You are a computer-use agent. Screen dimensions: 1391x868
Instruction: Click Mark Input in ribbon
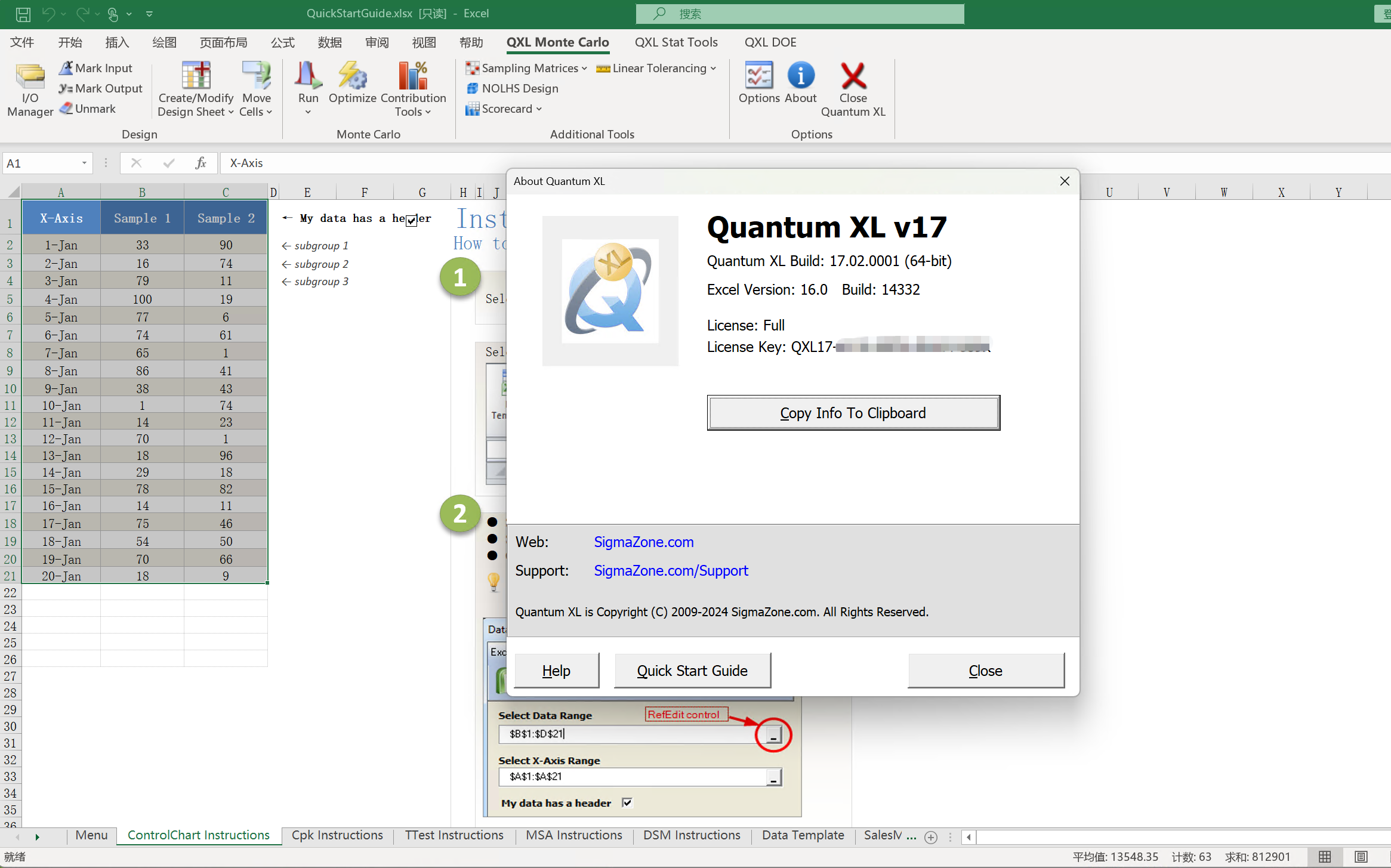(95, 68)
